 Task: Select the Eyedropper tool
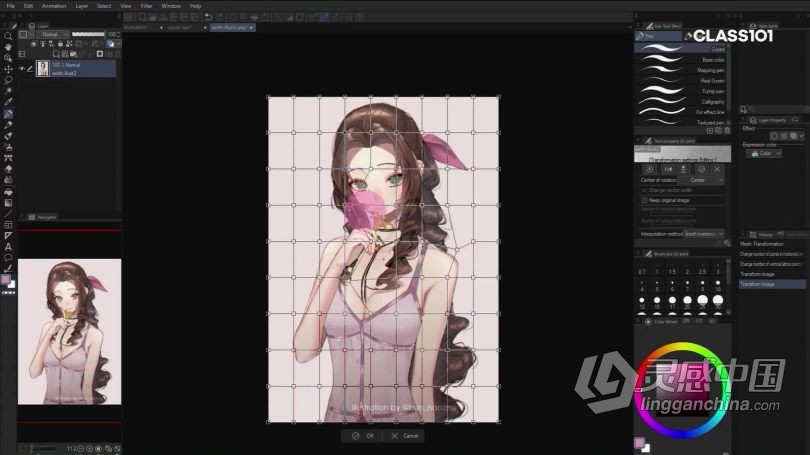[x=8, y=102]
